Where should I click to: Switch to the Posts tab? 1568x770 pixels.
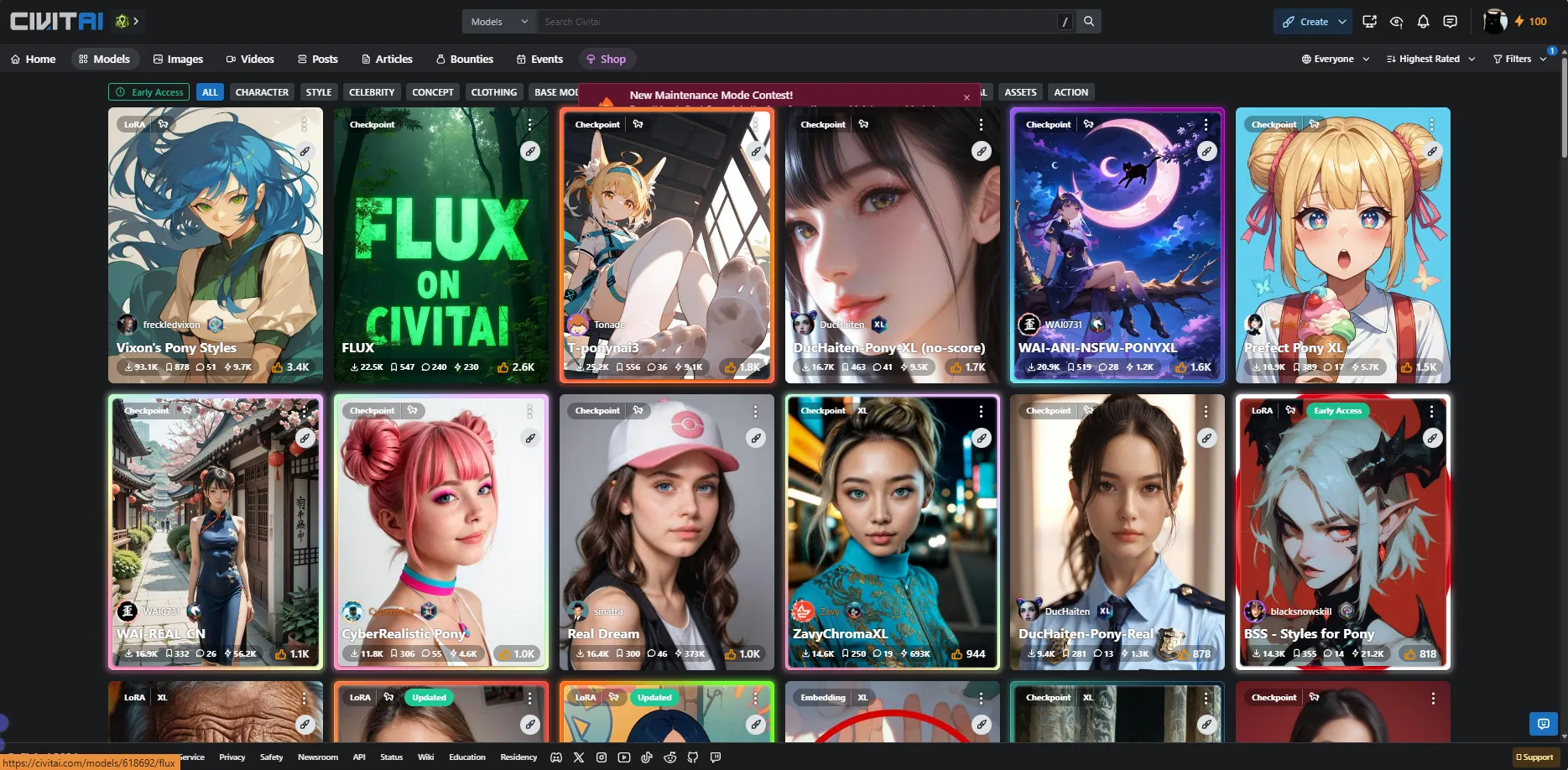[317, 59]
